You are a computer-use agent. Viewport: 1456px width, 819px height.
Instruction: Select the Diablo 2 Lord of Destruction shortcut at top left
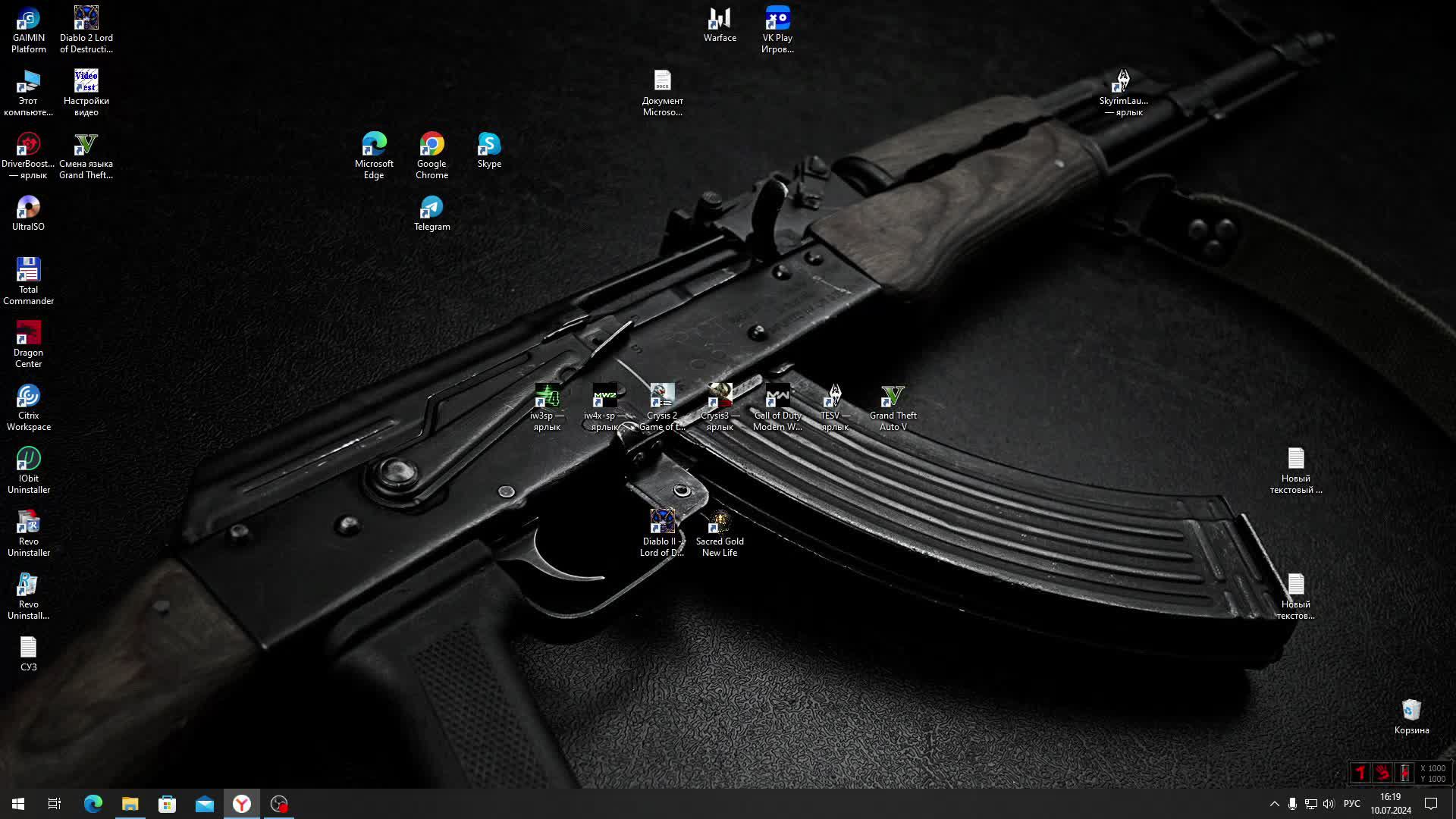[86, 30]
